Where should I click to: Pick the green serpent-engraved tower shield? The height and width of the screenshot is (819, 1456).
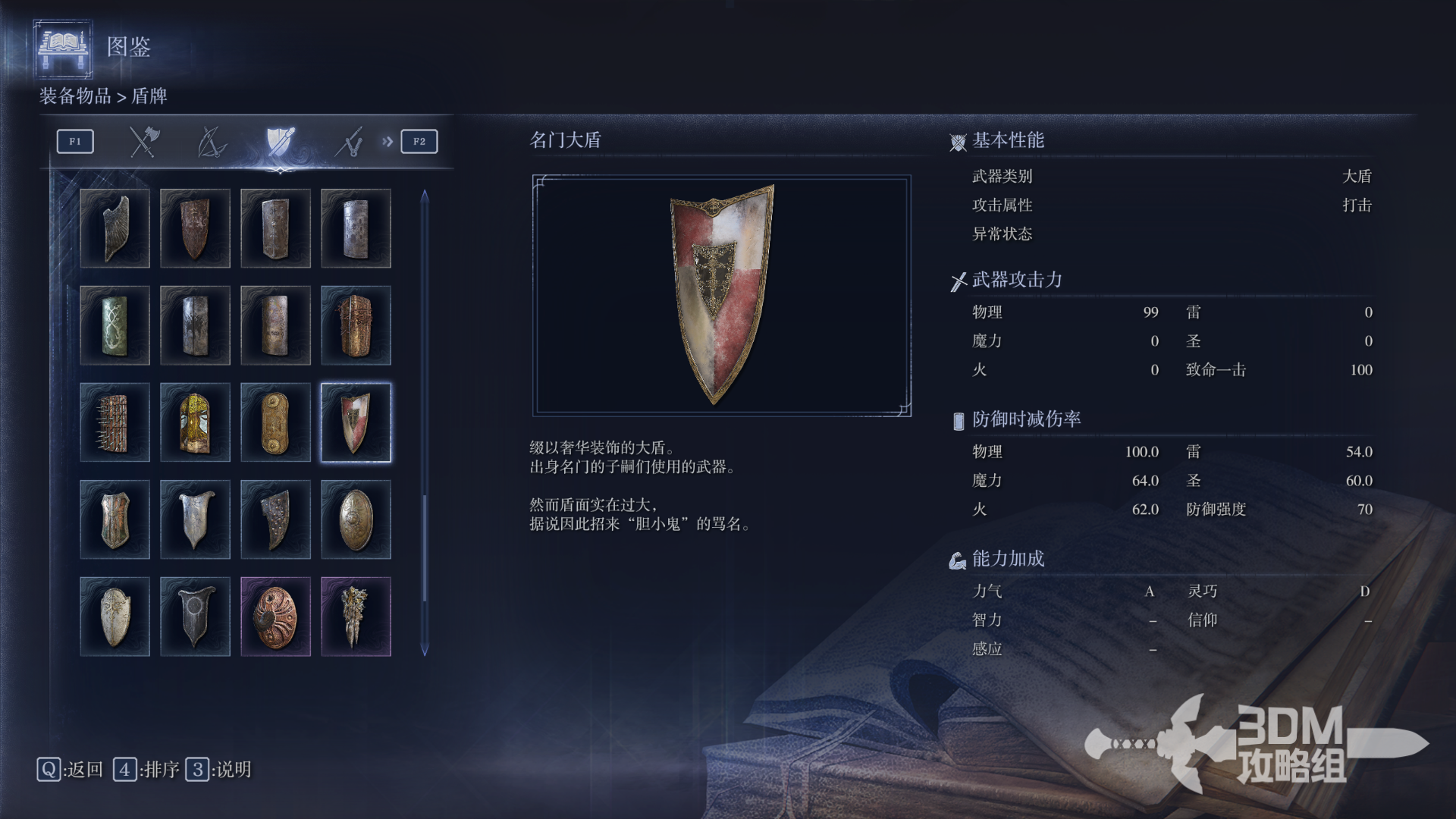[115, 325]
